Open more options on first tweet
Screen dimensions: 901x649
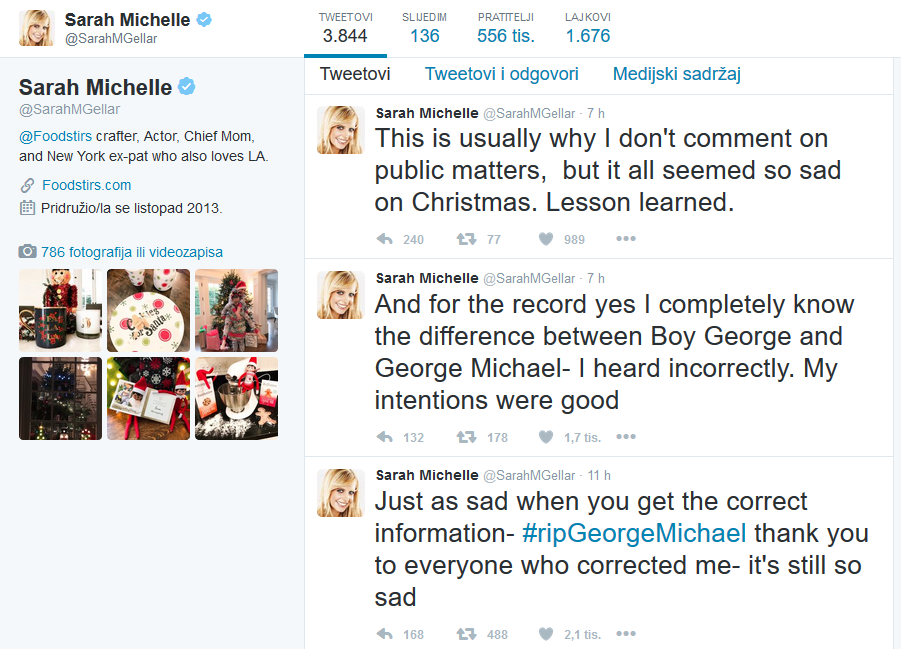coord(626,239)
